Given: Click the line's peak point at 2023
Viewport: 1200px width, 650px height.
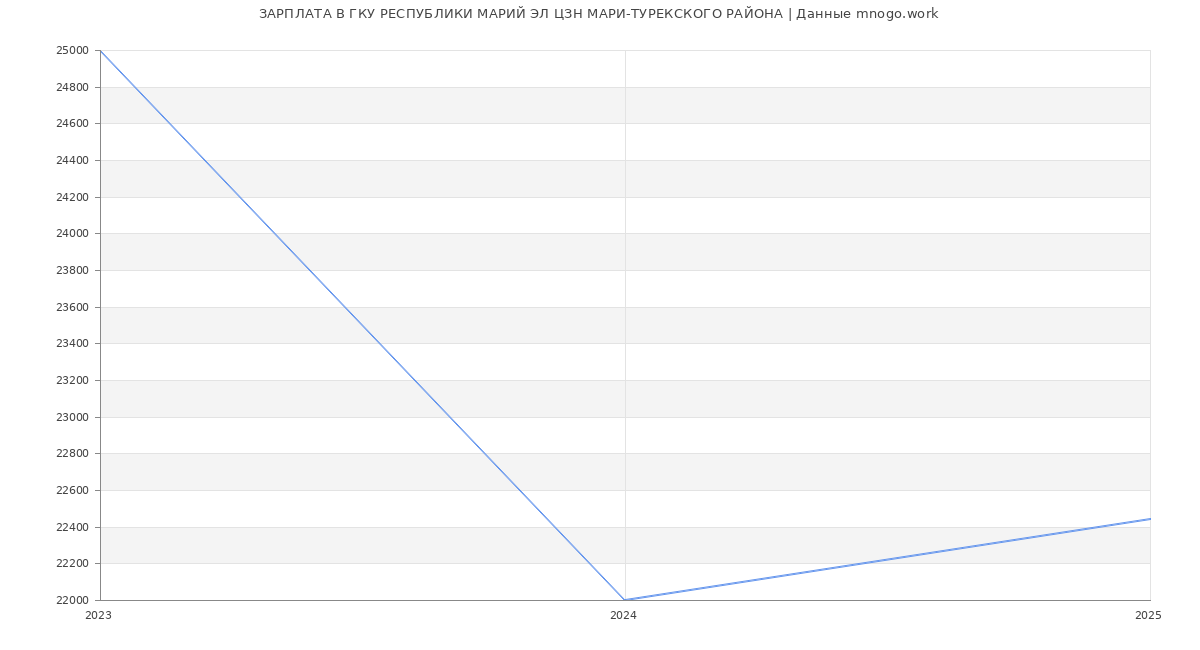Looking at the screenshot, I should pyautogui.click(x=101, y=51).
